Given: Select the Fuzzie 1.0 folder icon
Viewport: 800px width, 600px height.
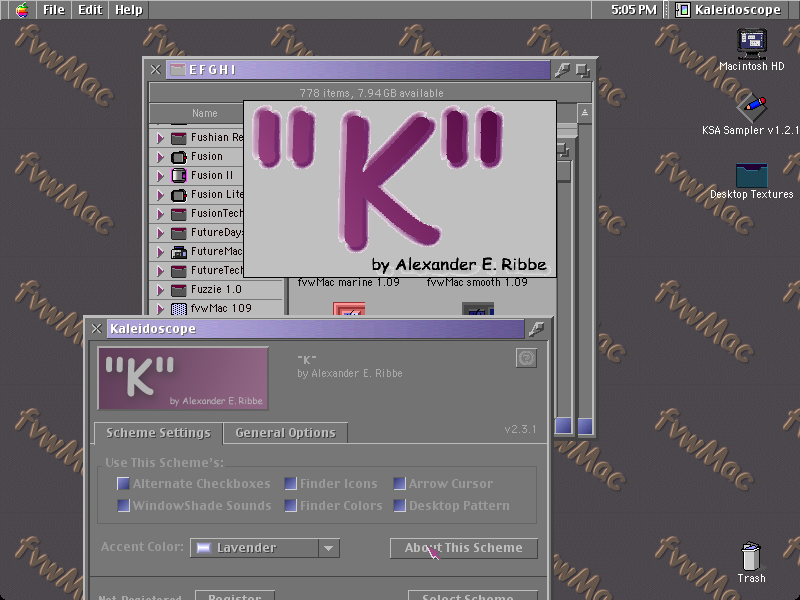Looking at the screenshot, I should coord(179,290).
